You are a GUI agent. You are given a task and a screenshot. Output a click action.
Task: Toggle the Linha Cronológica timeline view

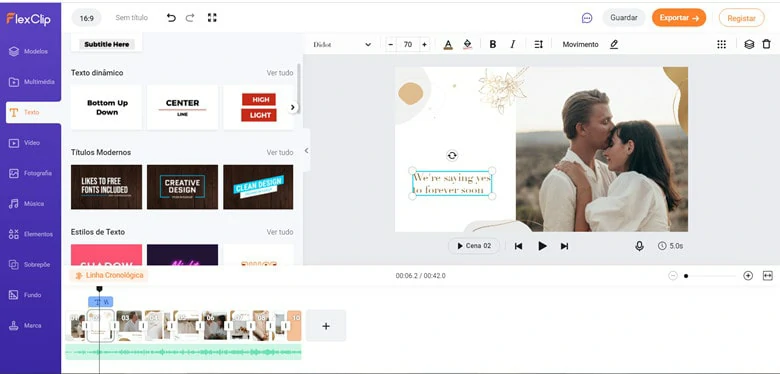point(108,275)
